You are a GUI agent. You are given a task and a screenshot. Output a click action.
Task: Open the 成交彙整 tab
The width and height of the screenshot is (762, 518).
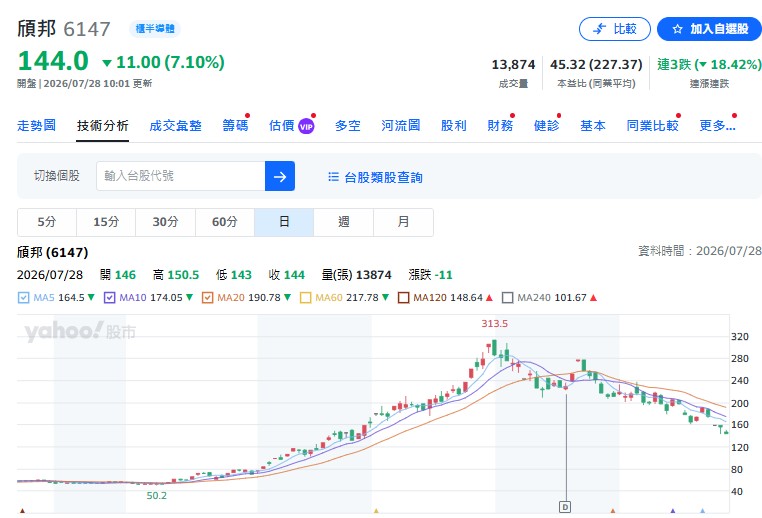pyautogui.click(x=175, y=126)
